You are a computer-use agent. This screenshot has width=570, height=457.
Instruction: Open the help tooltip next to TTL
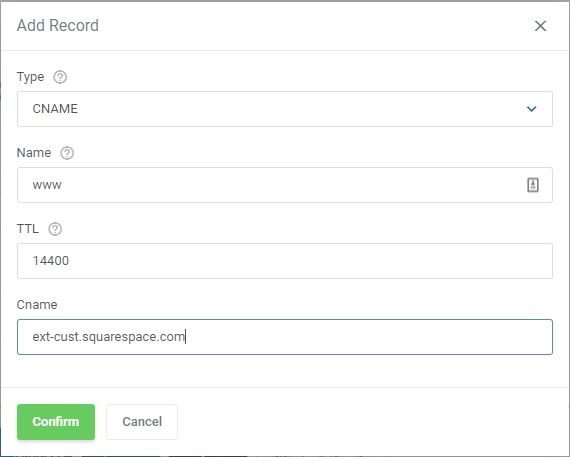(55, 229)
